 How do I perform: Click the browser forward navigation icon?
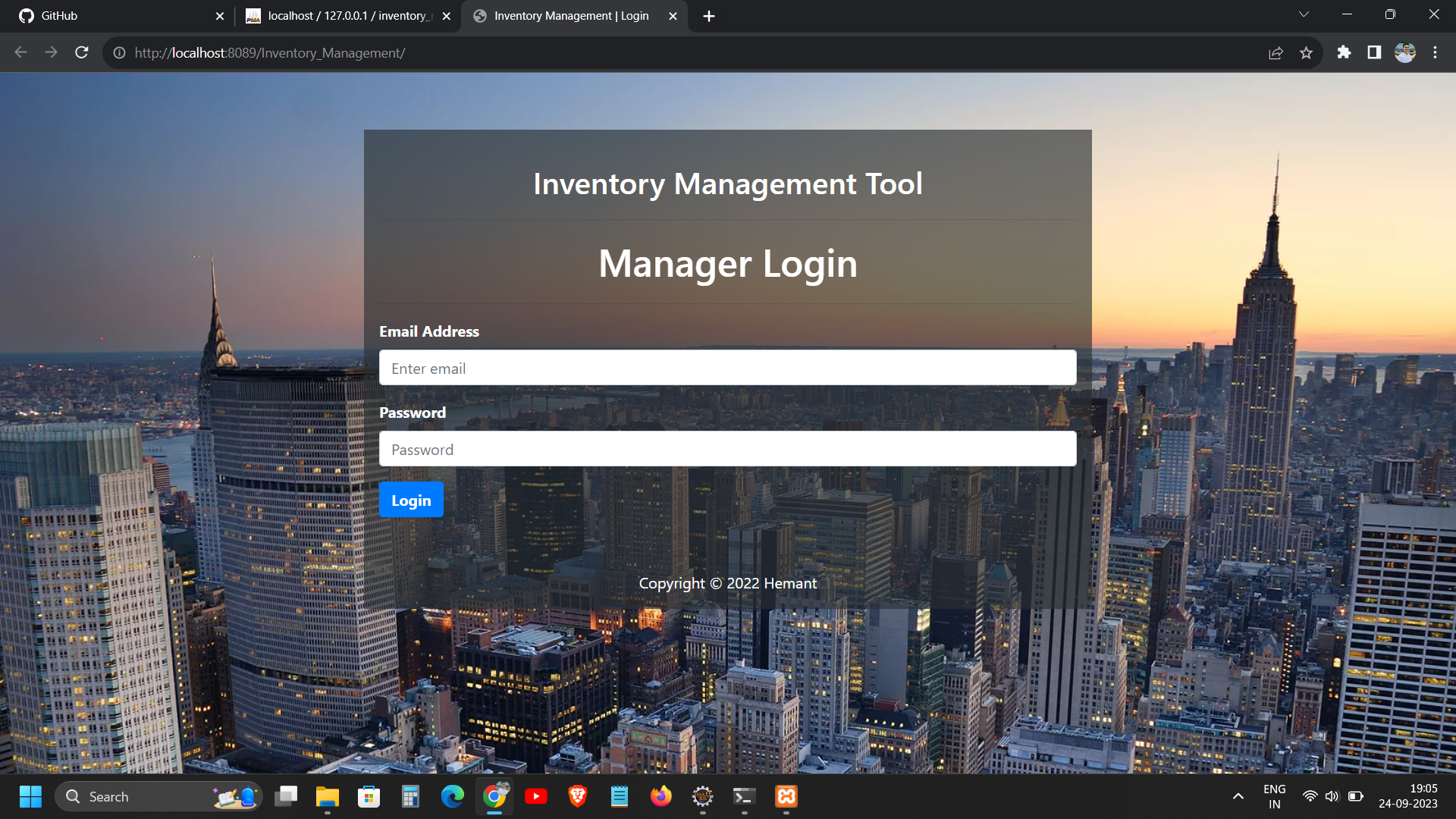[x=51, y=54]
